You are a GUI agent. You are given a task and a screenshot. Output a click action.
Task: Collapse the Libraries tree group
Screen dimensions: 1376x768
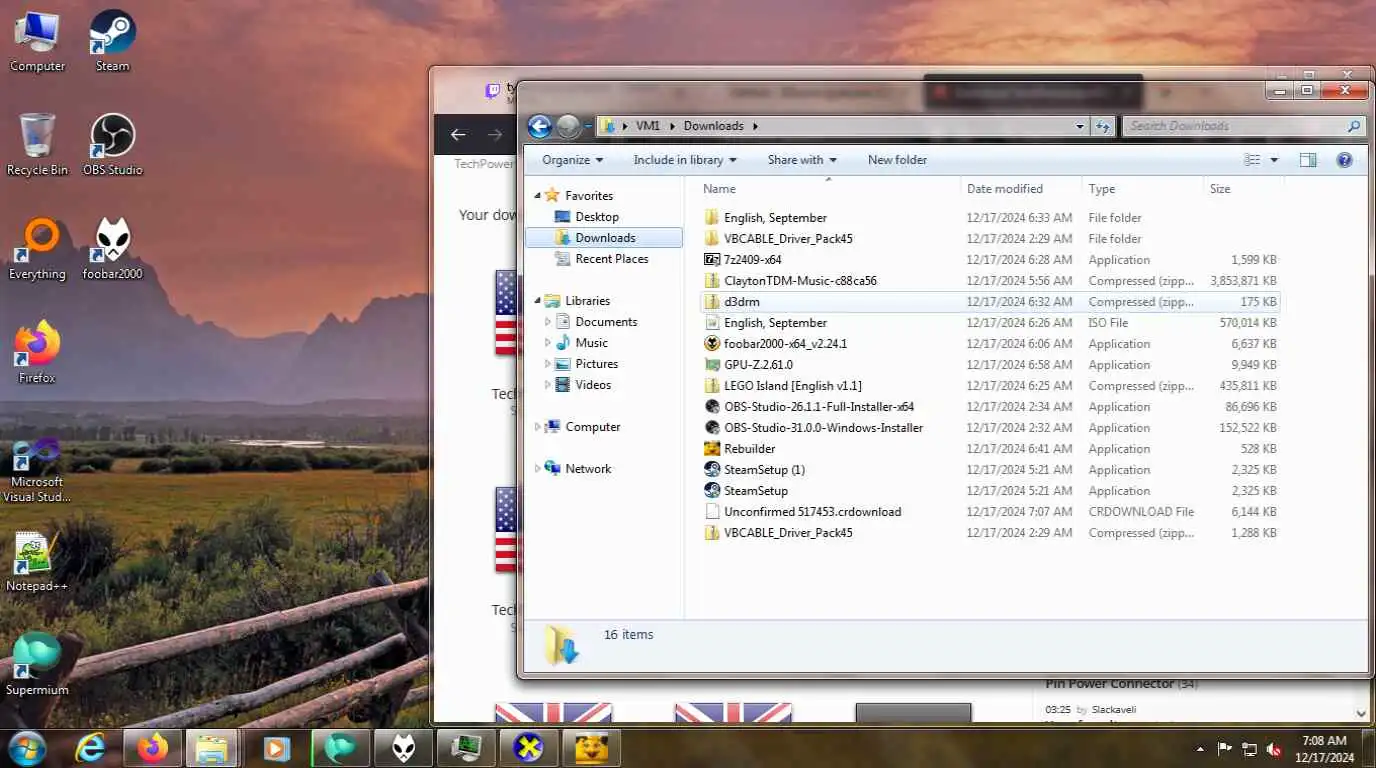point(537,301)
